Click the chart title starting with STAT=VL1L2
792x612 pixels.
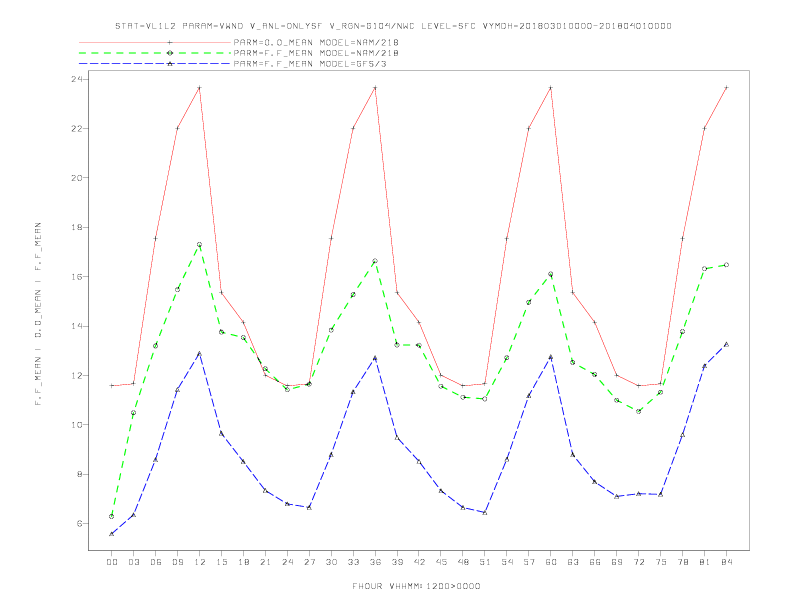393,26
